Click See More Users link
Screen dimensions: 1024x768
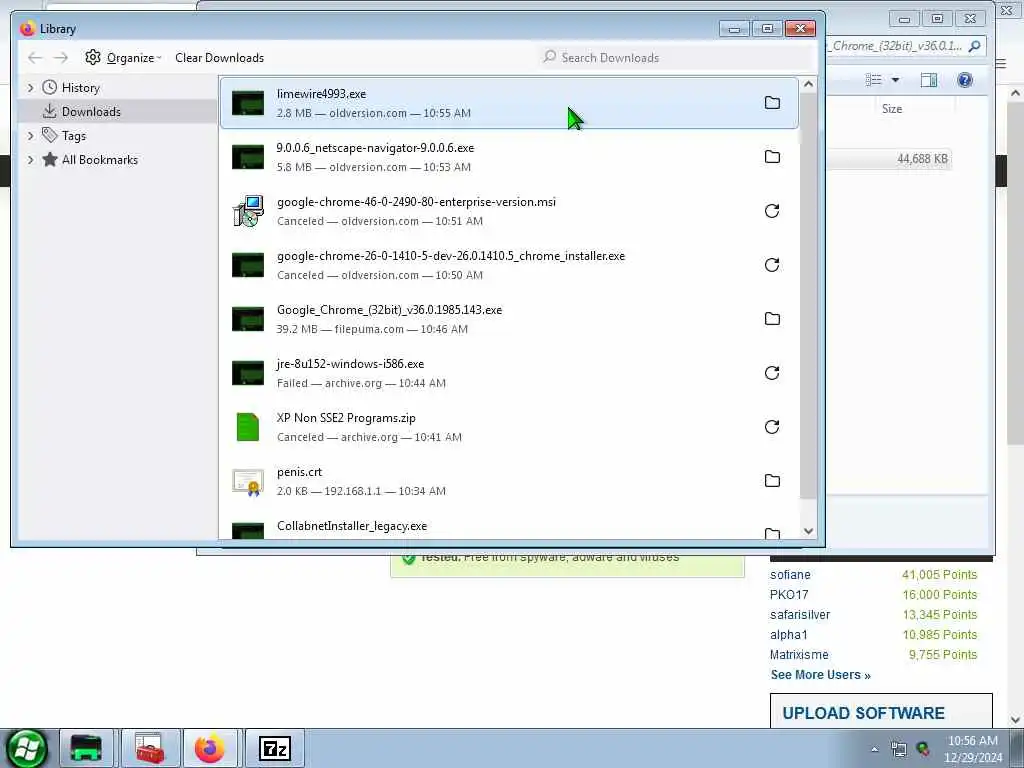tap(820, 675)
